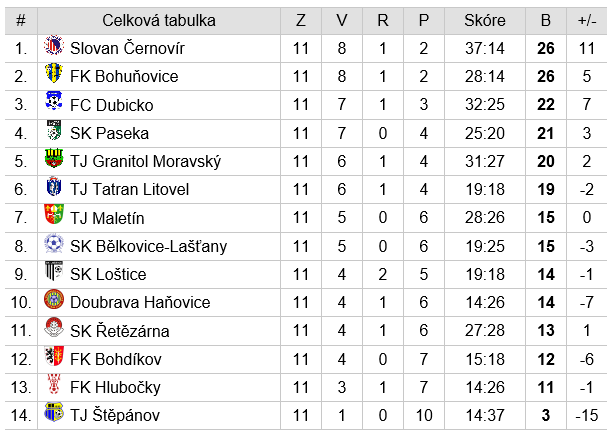Open the FK Bohdíkov team name
The image size is (614, 430).
[x=116, y=359]
